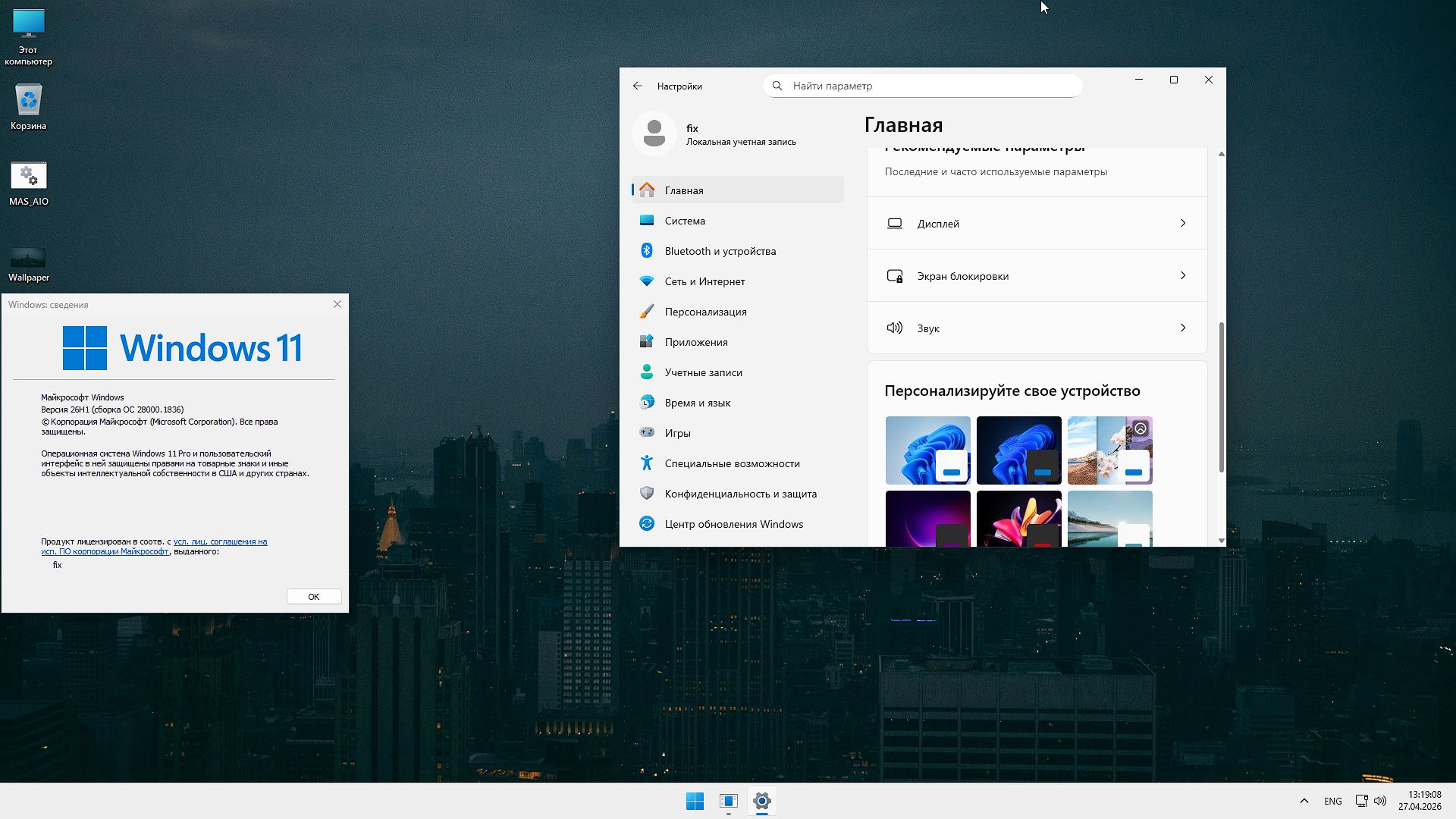Select the Игры settings category
The width and height of the screenshot is (1456, 819).
point(677,432)
